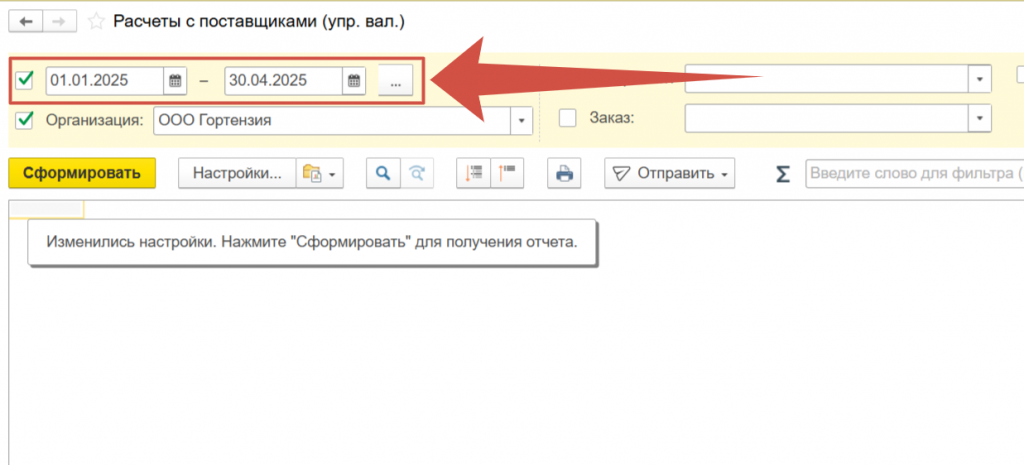
Task: Enable the Заказ filter checkbox
Action: tap(568, 118)
